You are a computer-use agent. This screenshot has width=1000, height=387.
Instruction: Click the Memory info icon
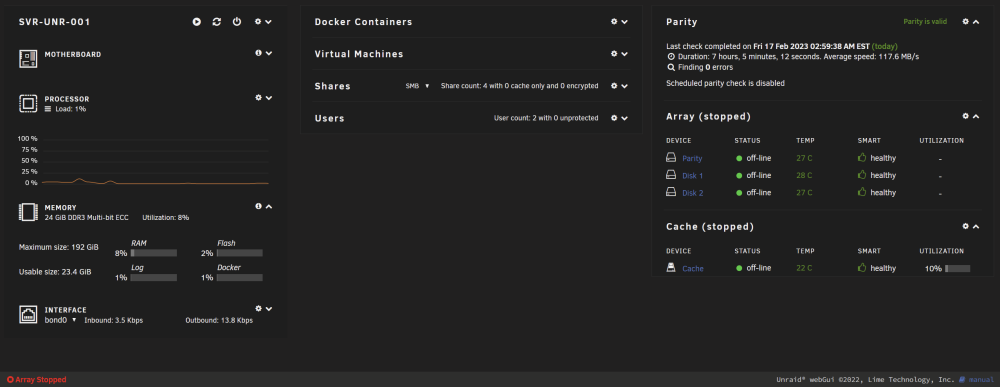coord(258,206)
